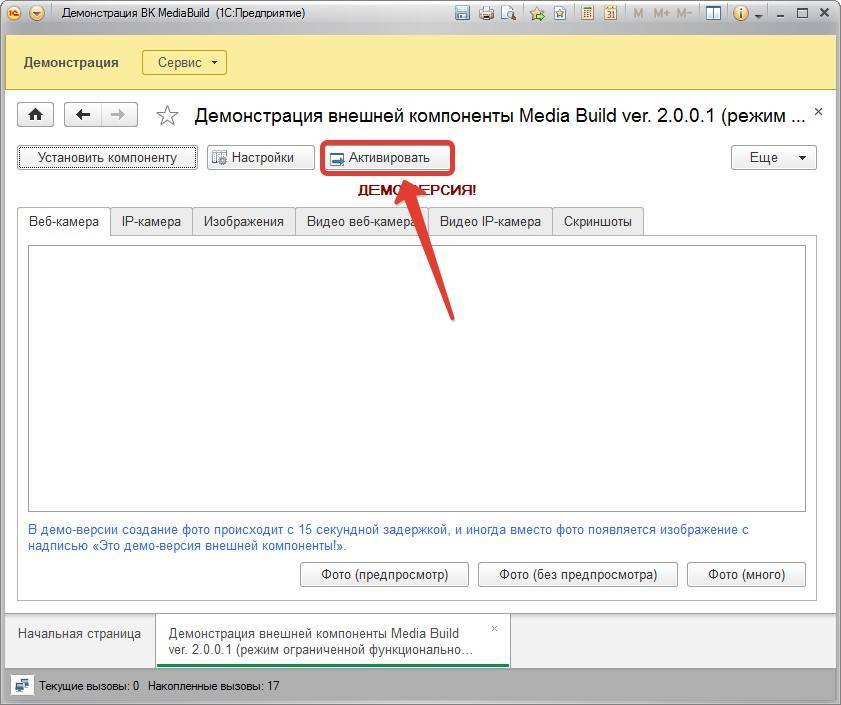Viewport: 841px width, 705px height.
Task: Switch to the IP-камера tab
Action: [x=151, y=222]
